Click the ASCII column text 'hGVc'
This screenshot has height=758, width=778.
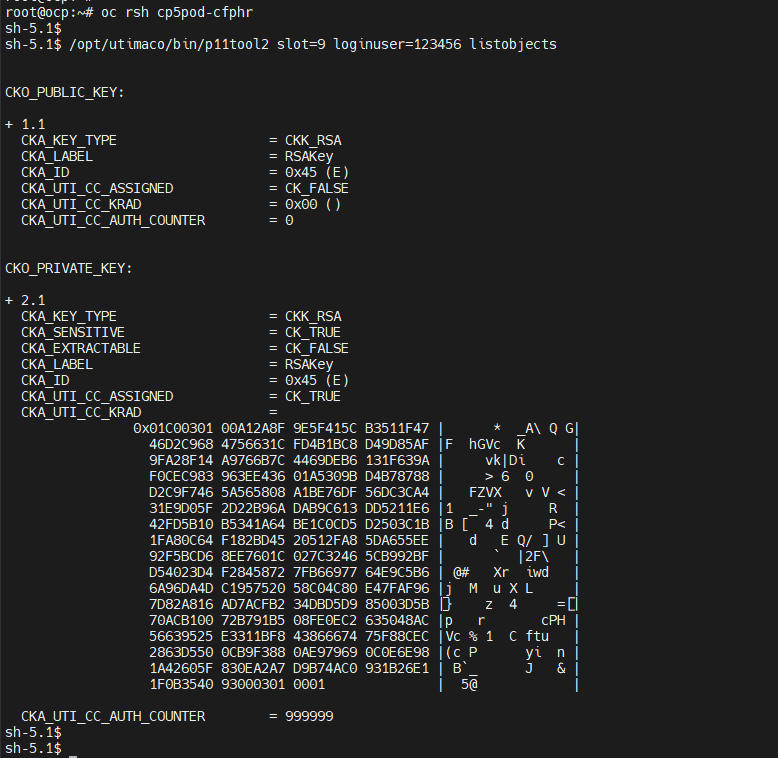[x=485, y=444]
